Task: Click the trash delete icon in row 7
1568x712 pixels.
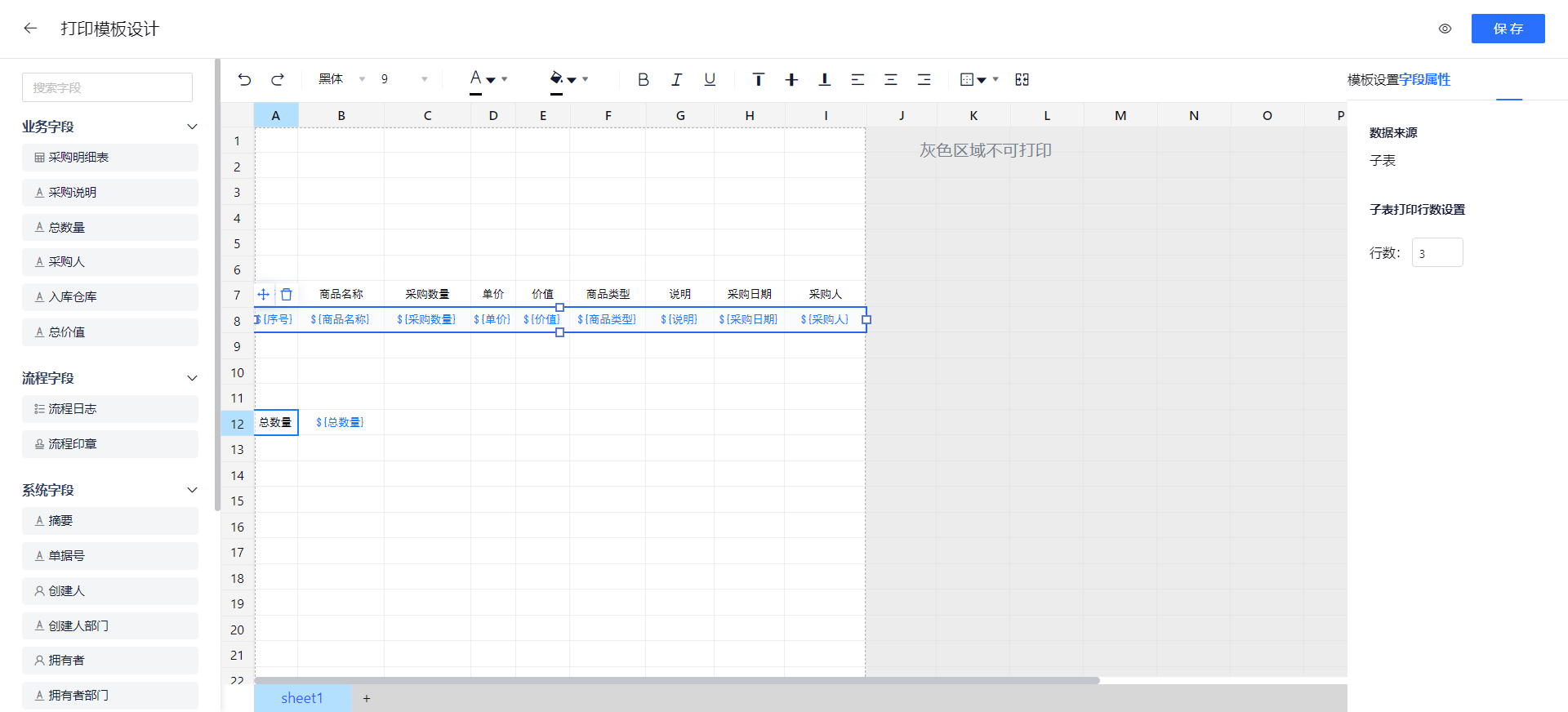Action: 287,294
